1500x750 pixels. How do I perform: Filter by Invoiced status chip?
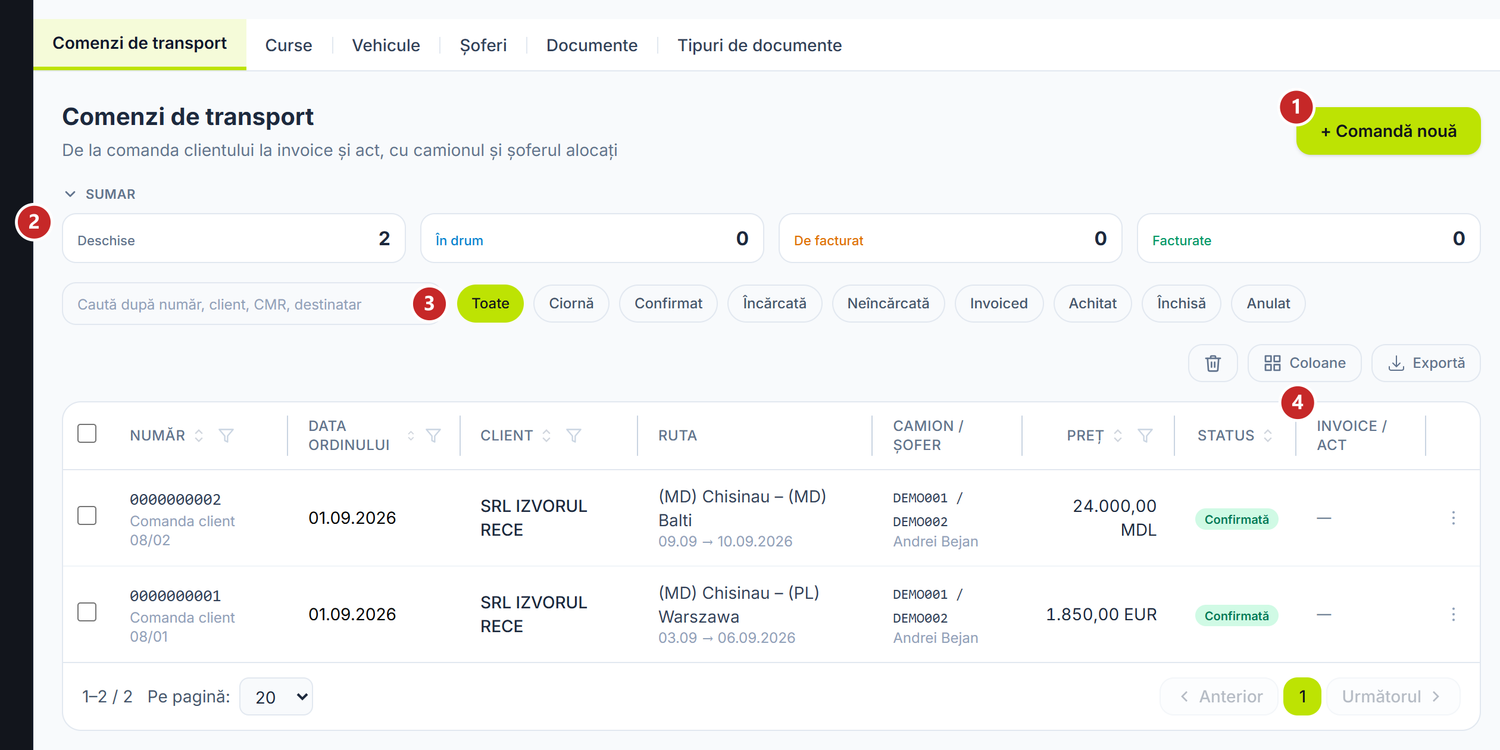click(x=999, y=303)
